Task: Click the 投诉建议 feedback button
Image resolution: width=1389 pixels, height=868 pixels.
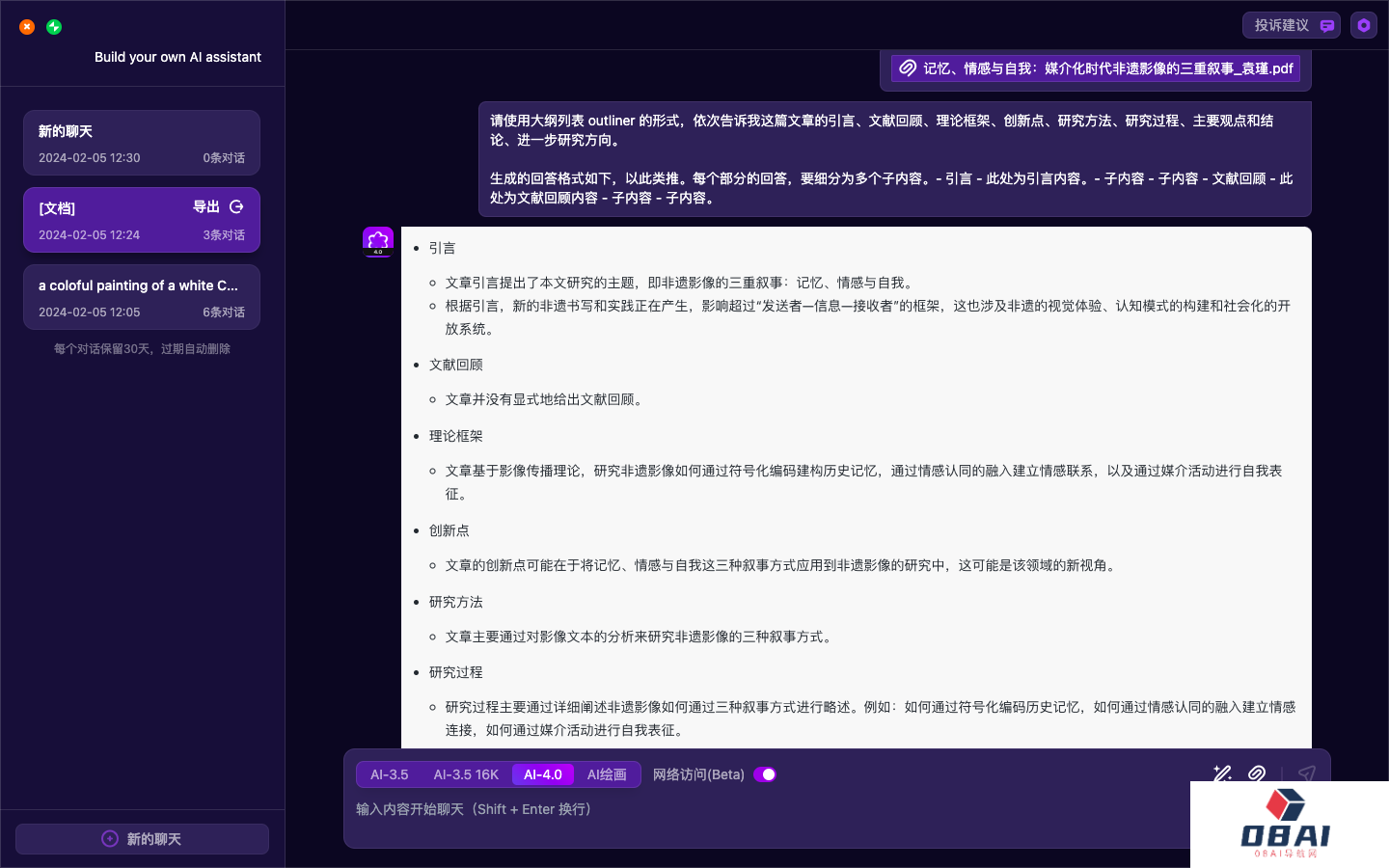Action: pyautogui.click(x=1291, y=26)
